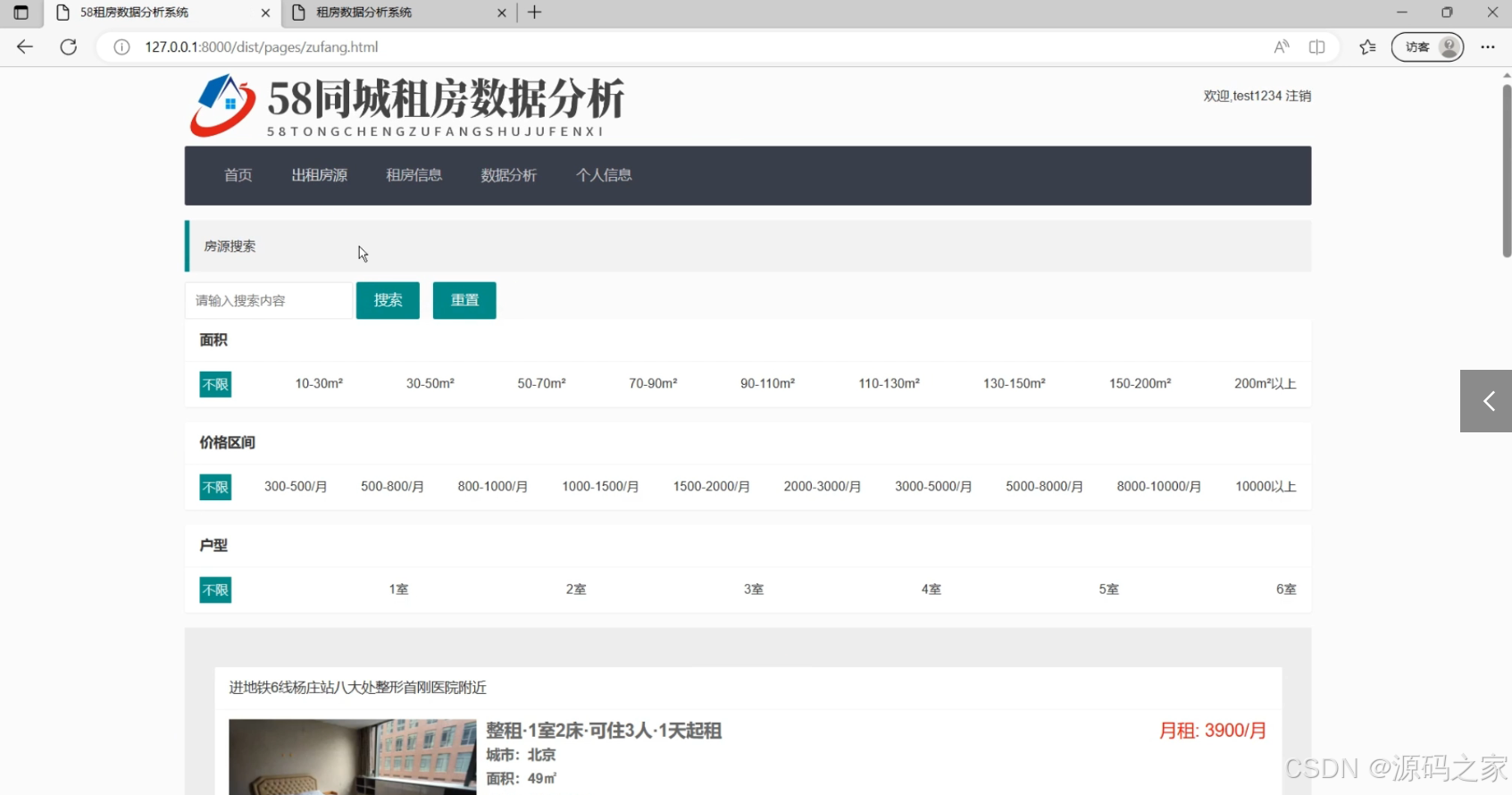The image size is (1512, 795).
Task: Open browser favorites star icon
Action: pos(1367,46)
